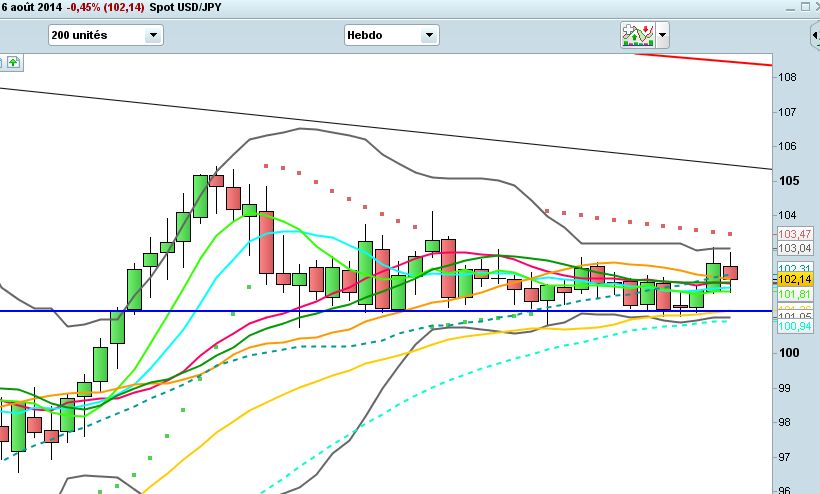Image resolution: width=820 pixels, height=494 pixels.
Task: Click the Spot USD/JPY title text
Action: (x=185, y=7)
